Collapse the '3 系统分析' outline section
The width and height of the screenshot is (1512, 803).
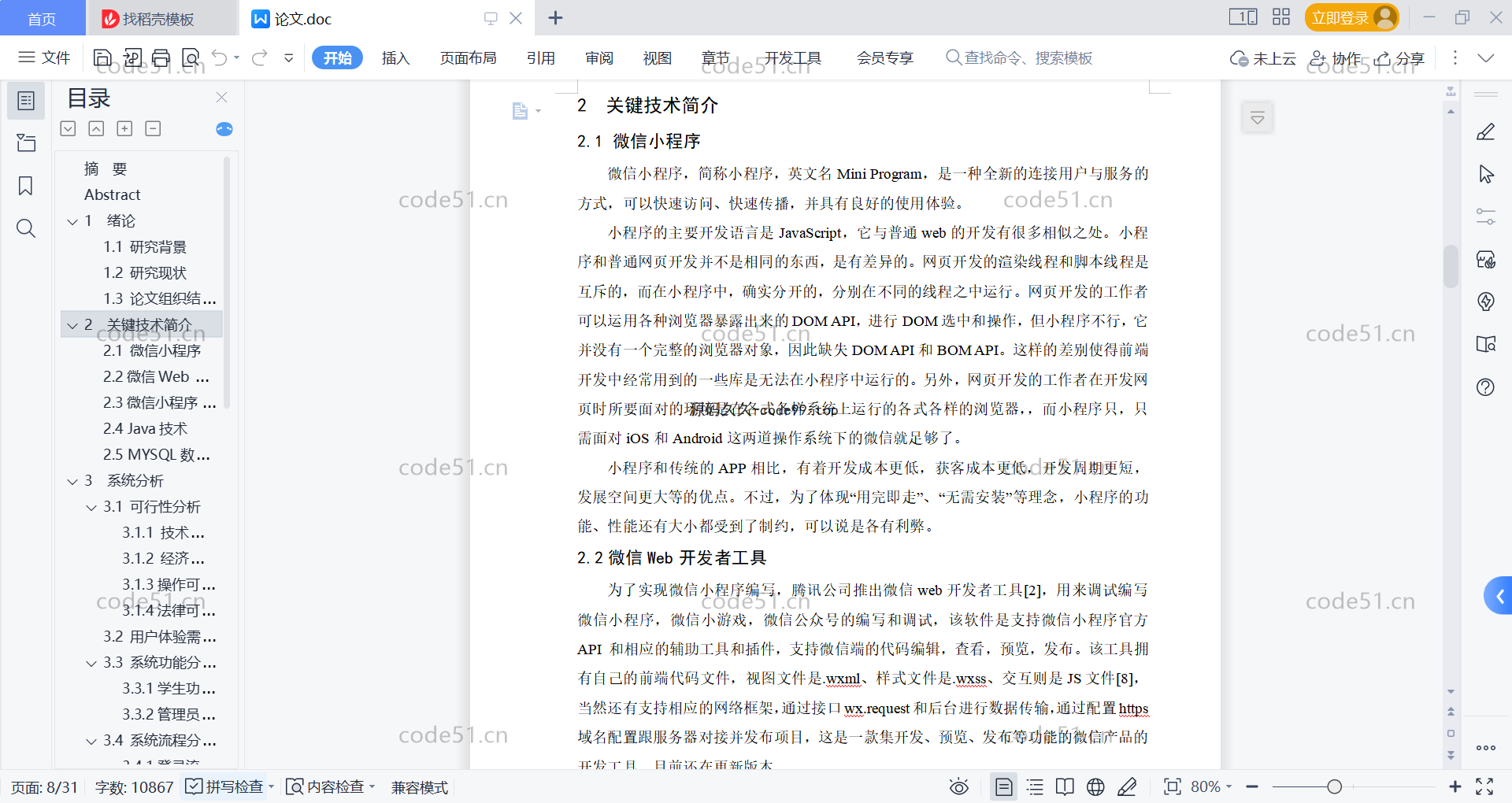[72, 481]
